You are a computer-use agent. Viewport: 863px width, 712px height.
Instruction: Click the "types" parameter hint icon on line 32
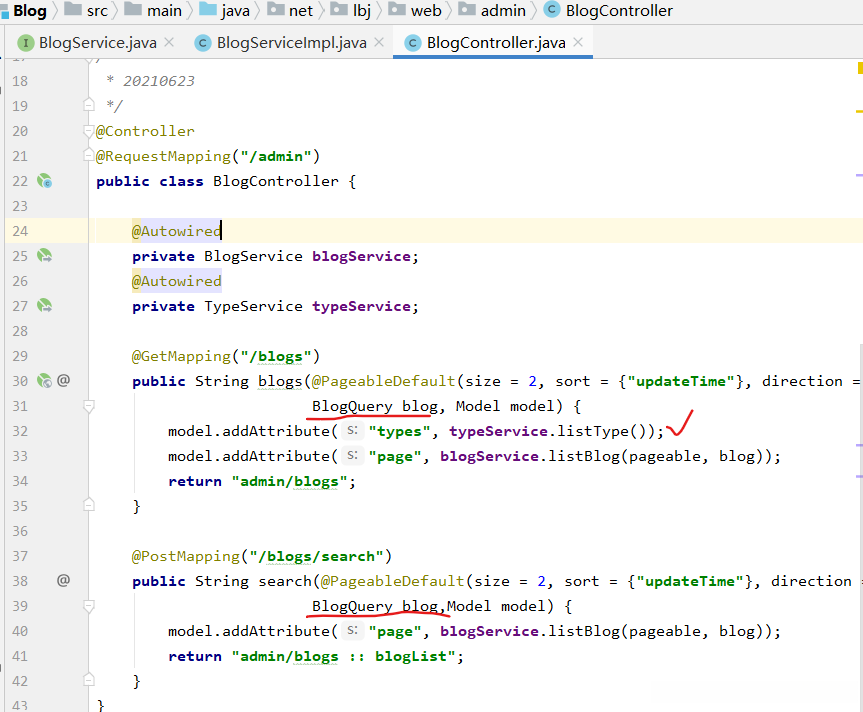tap(351, 431)
